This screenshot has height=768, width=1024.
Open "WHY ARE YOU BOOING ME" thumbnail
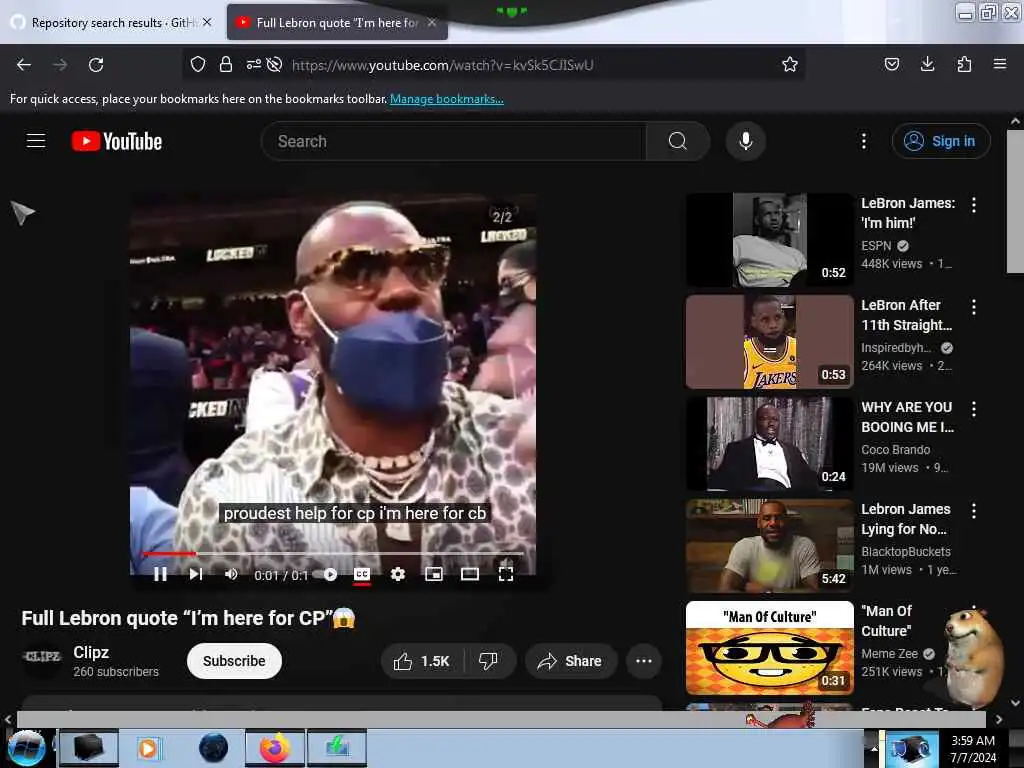coord(769,443)
